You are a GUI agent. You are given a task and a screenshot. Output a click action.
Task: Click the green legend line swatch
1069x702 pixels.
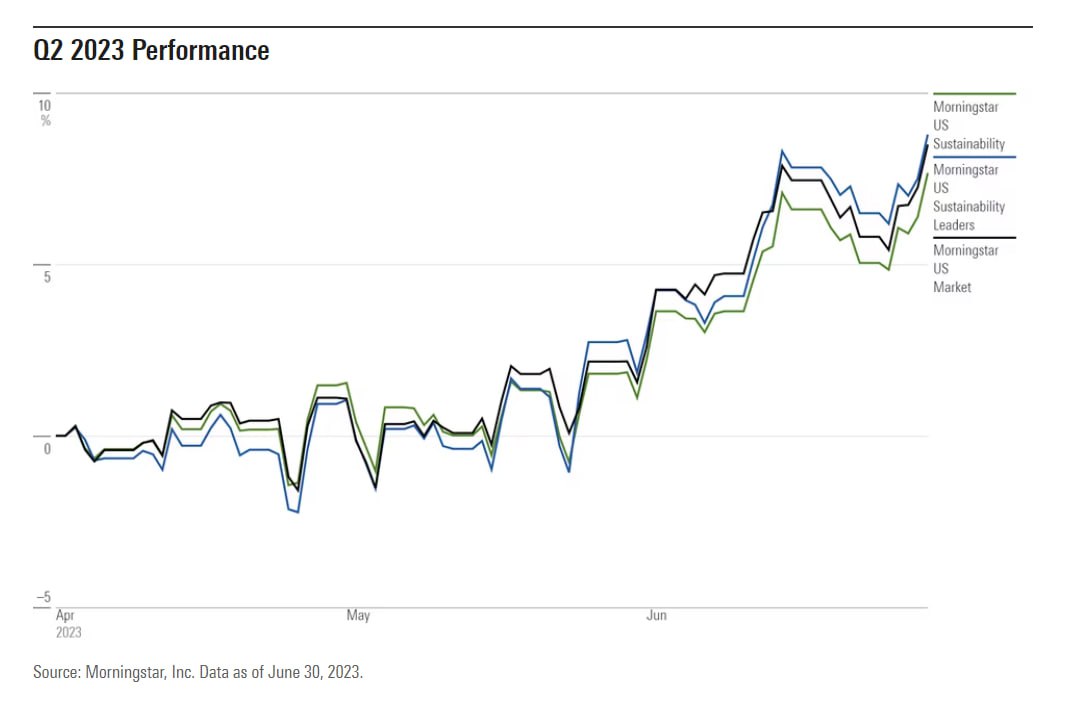(973, 94)
